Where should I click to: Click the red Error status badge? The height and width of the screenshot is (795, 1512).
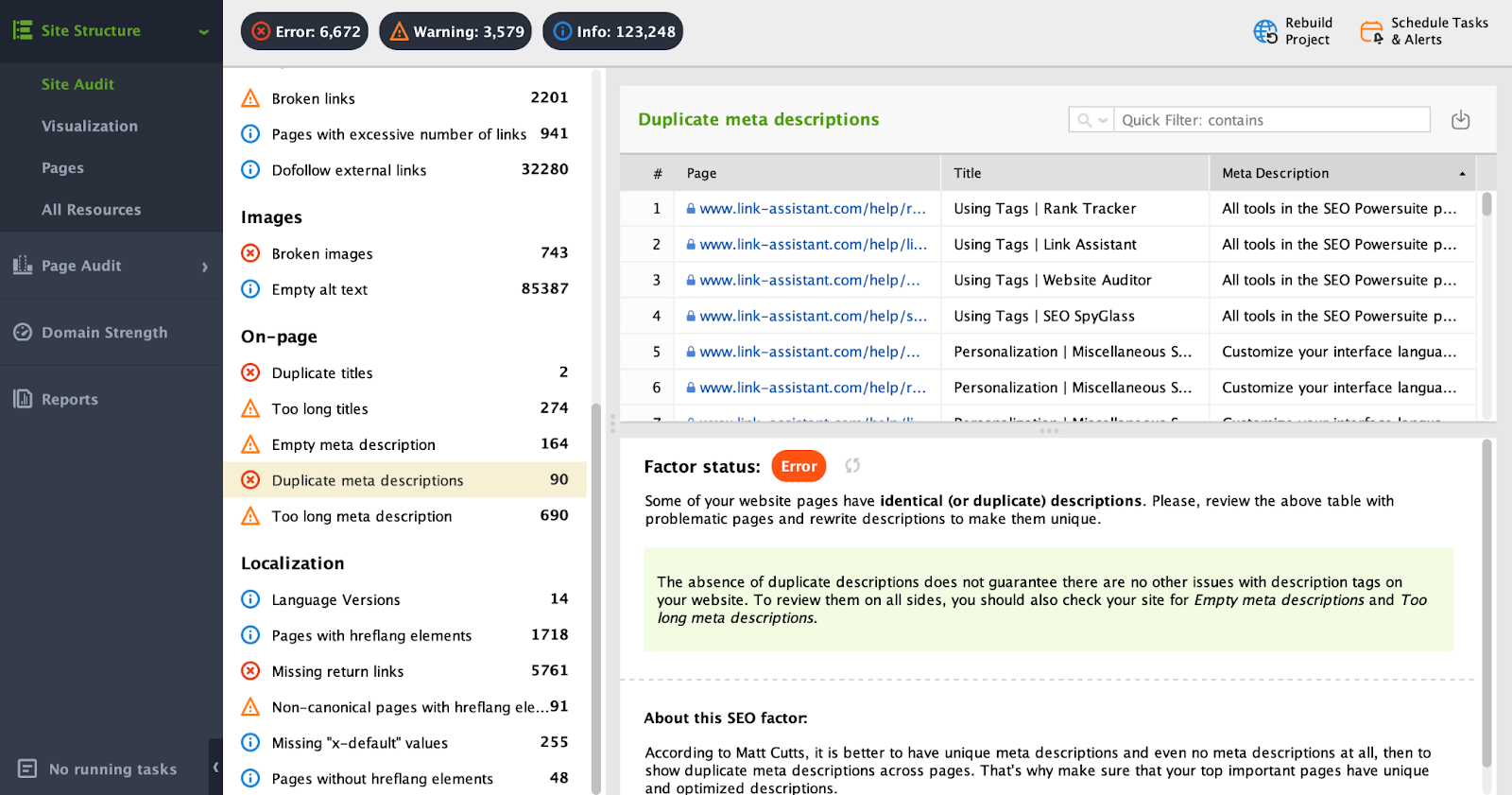coord(799,466)
